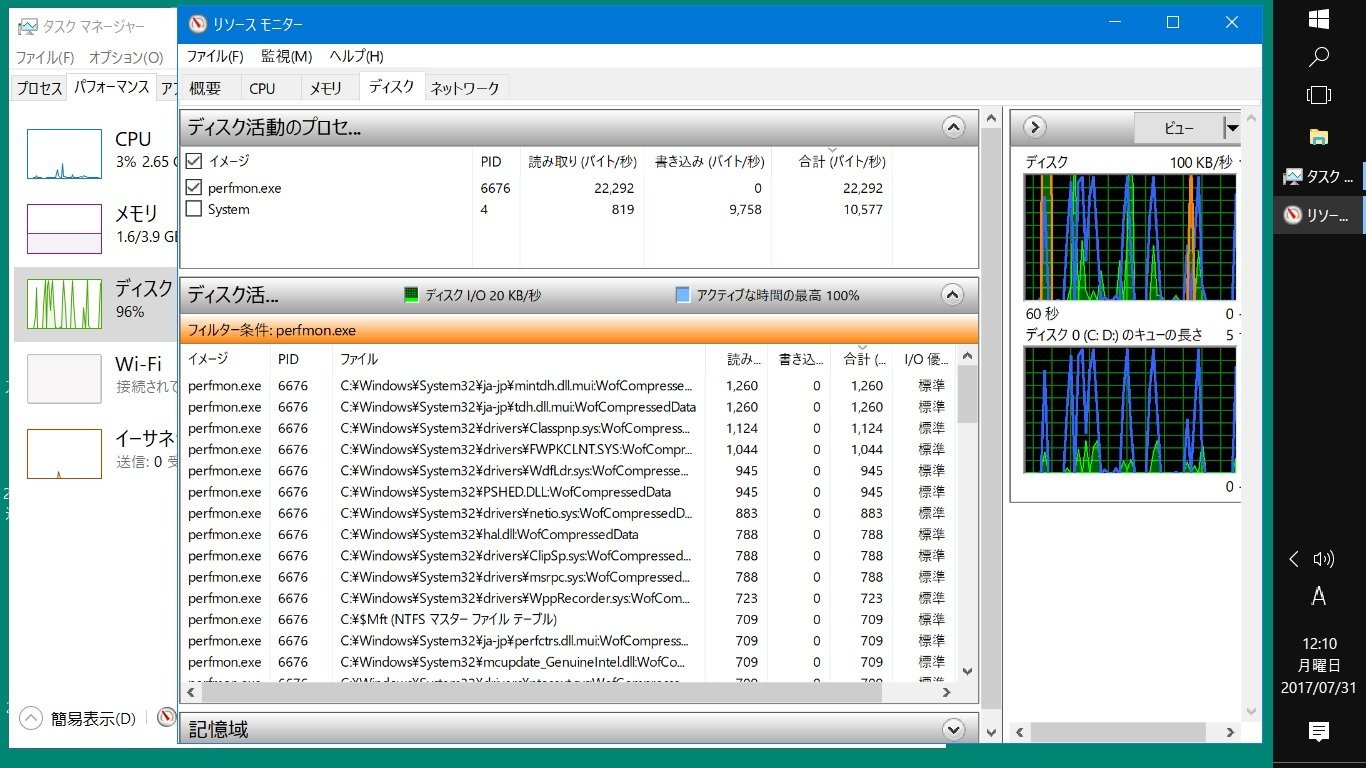The image size is (1366, 768).
Task: Open the Help menu in Resource Monitor
Action: [356, 56]
